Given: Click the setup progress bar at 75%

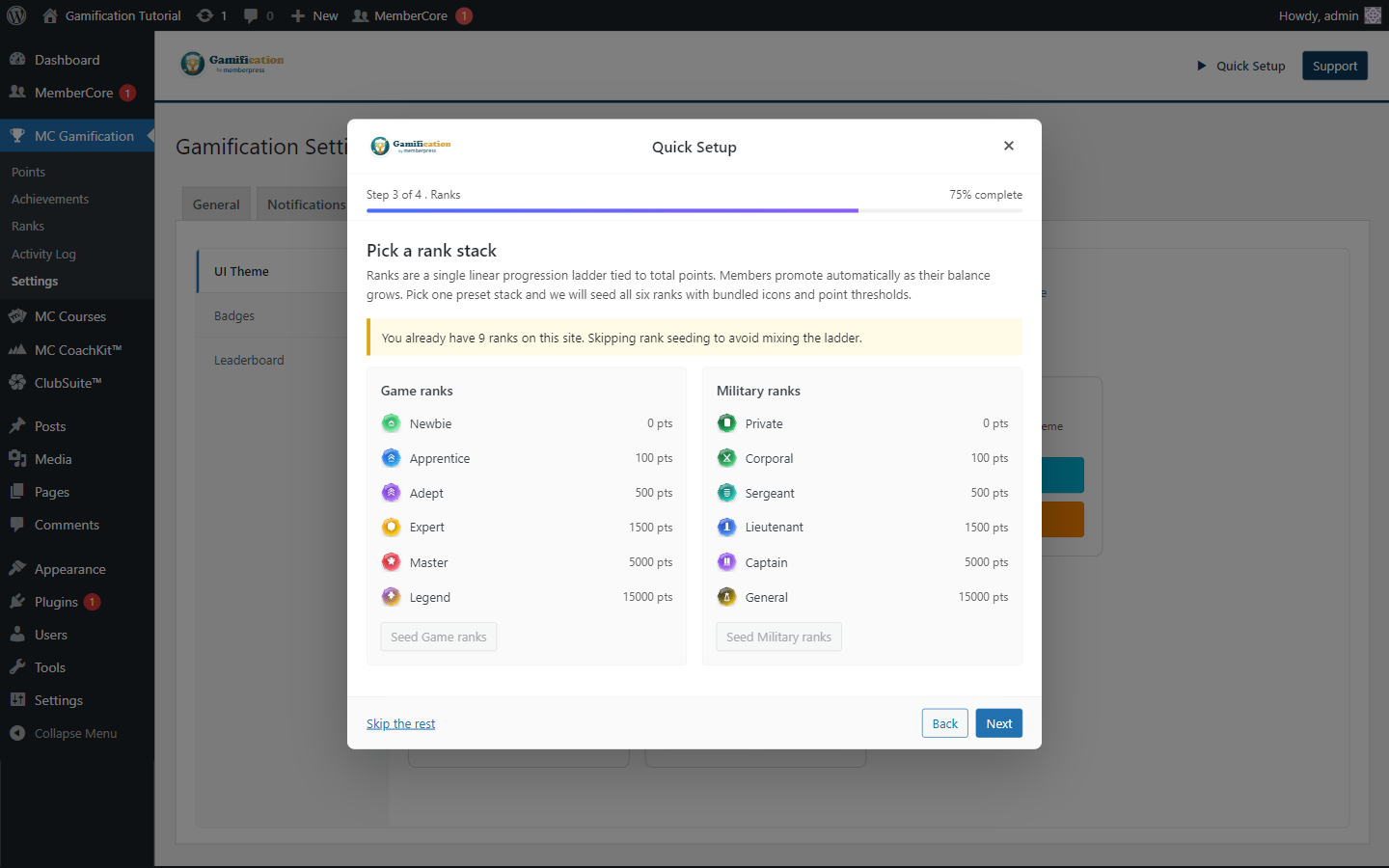Looking at the screenshot, I should [x=694, y=210].
